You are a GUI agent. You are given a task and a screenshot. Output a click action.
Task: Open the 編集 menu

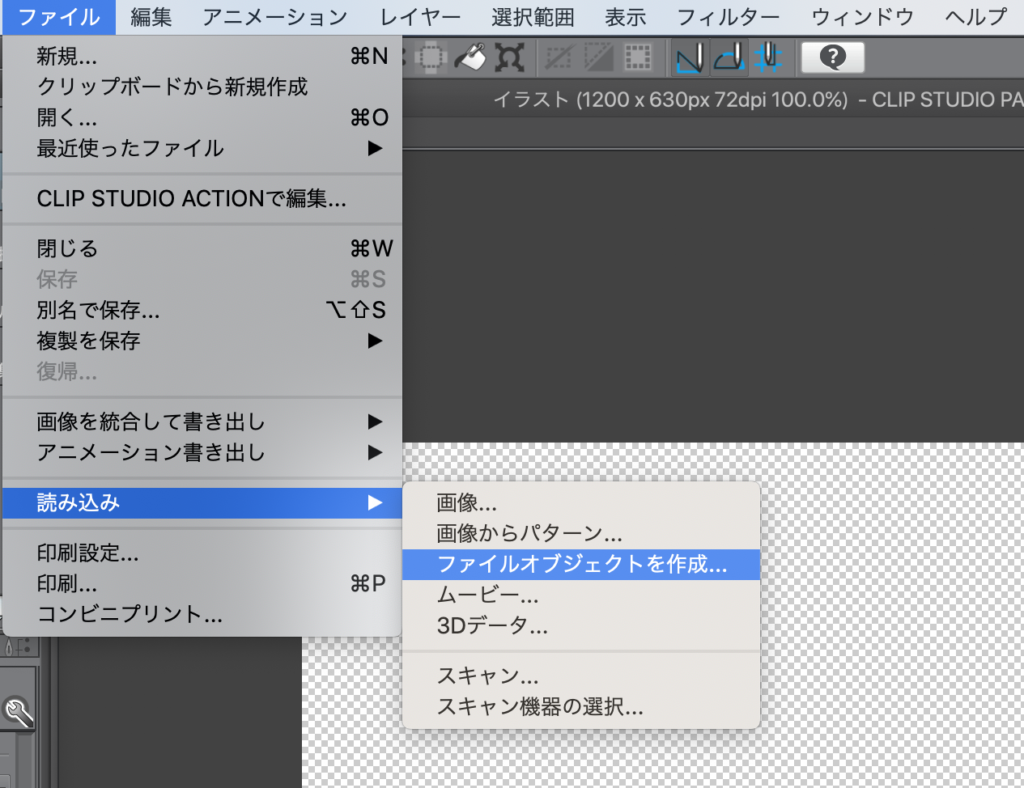click(x=151, y=17)
